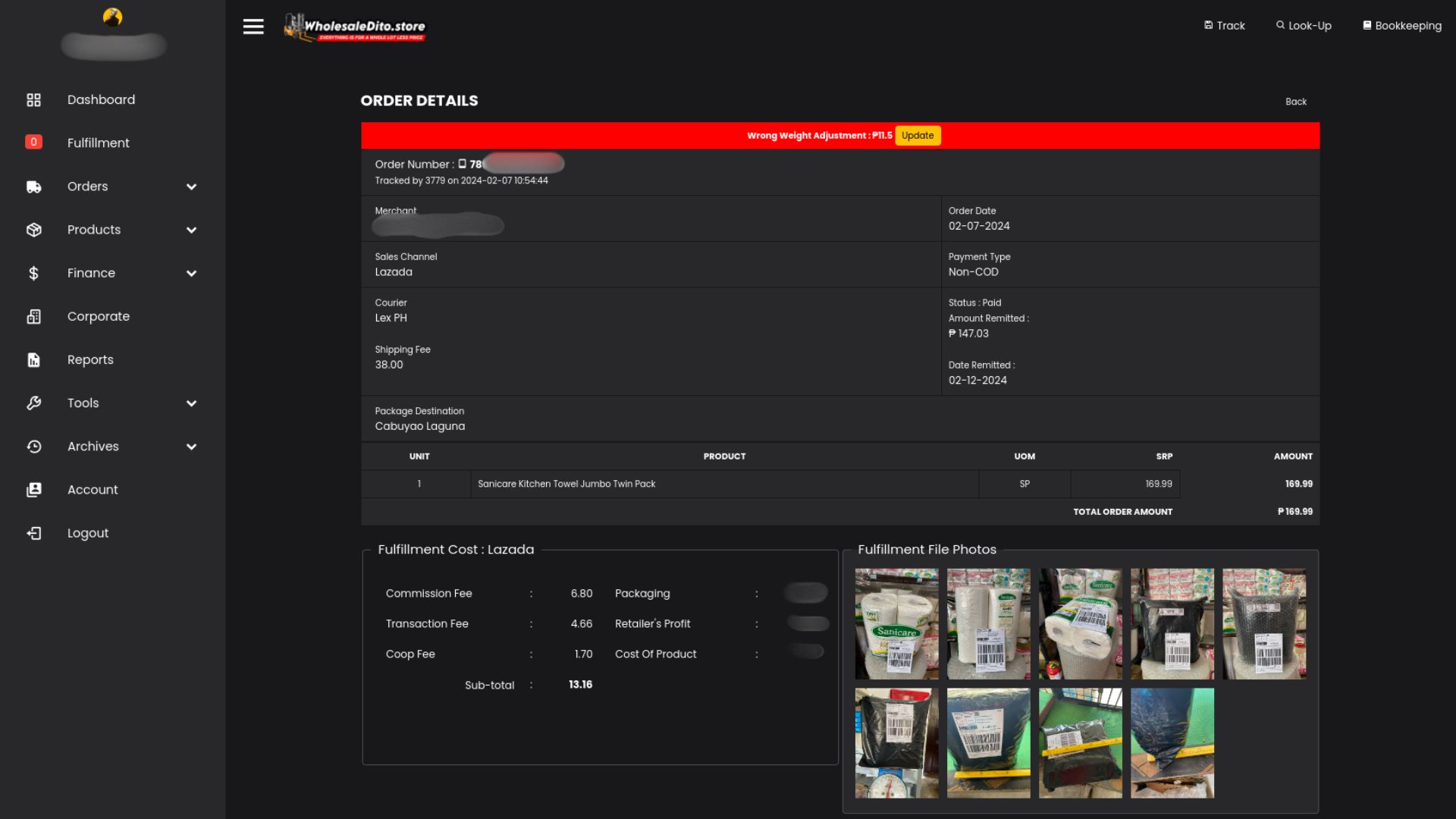This screenshot has width=1456, height=819.
Task: Open the Sanicare kitchen towel photo thumbnail
Action: [x=896, y=623]
